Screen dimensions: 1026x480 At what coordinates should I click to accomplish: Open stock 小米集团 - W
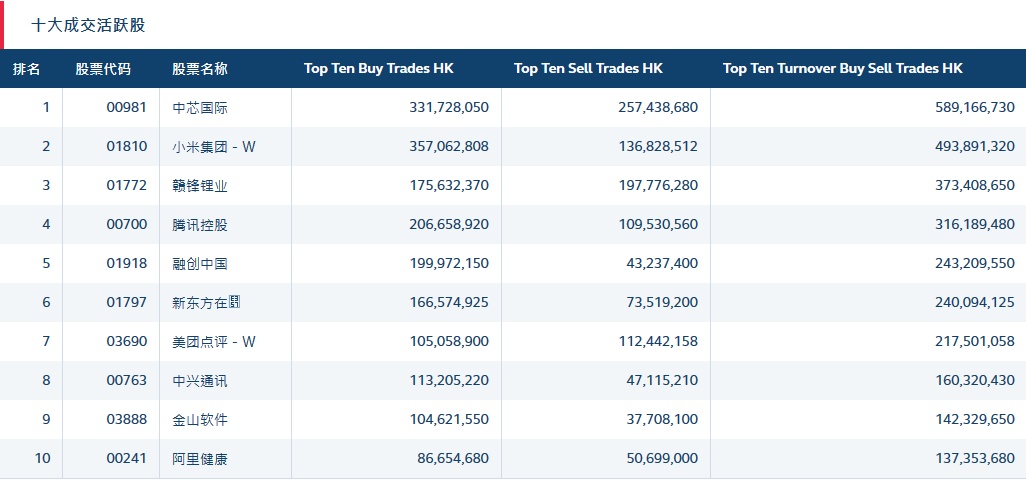214,147
